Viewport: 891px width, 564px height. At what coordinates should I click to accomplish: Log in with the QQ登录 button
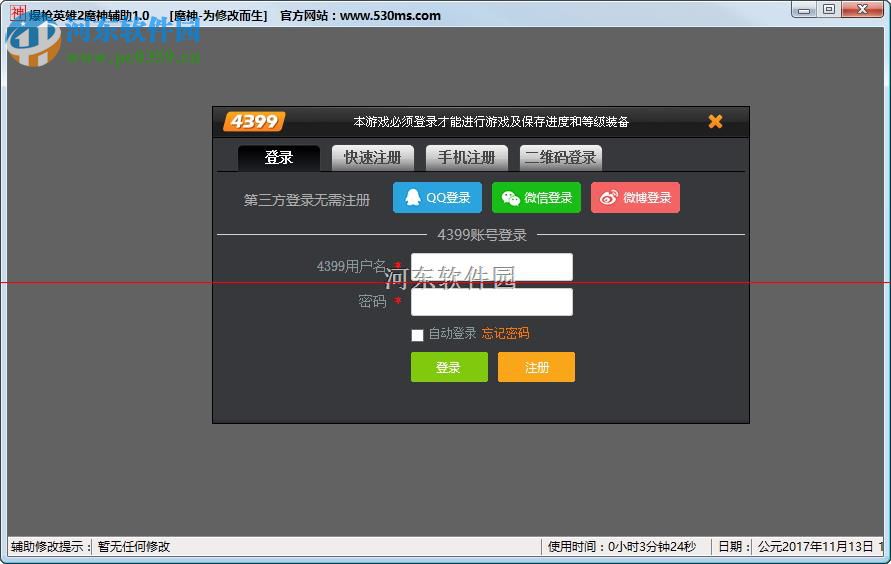pyautogui.click(x=438, y=198)
